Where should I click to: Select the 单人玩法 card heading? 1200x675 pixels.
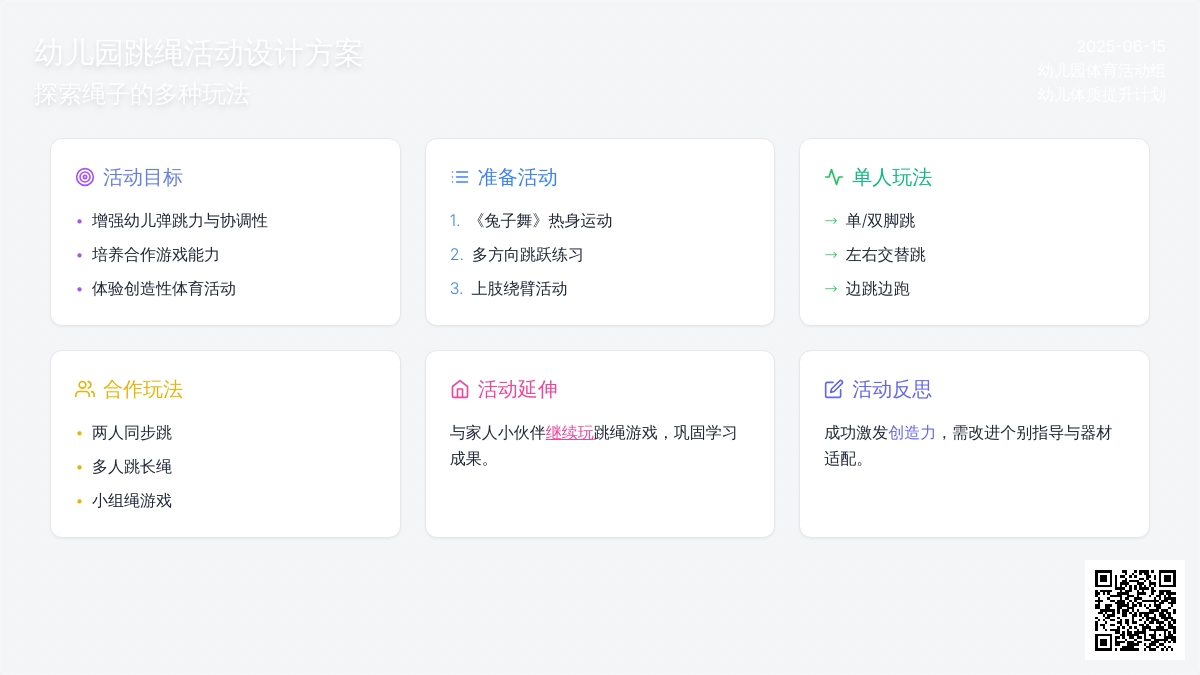pos(892,177)
